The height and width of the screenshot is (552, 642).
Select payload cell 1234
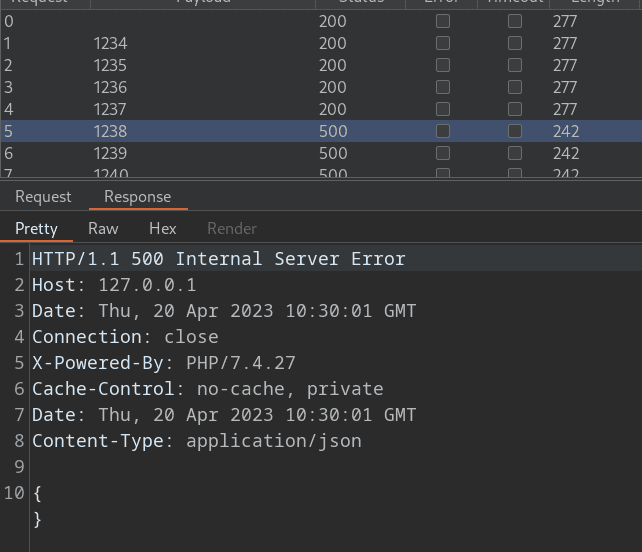click(x=111, y=43)
